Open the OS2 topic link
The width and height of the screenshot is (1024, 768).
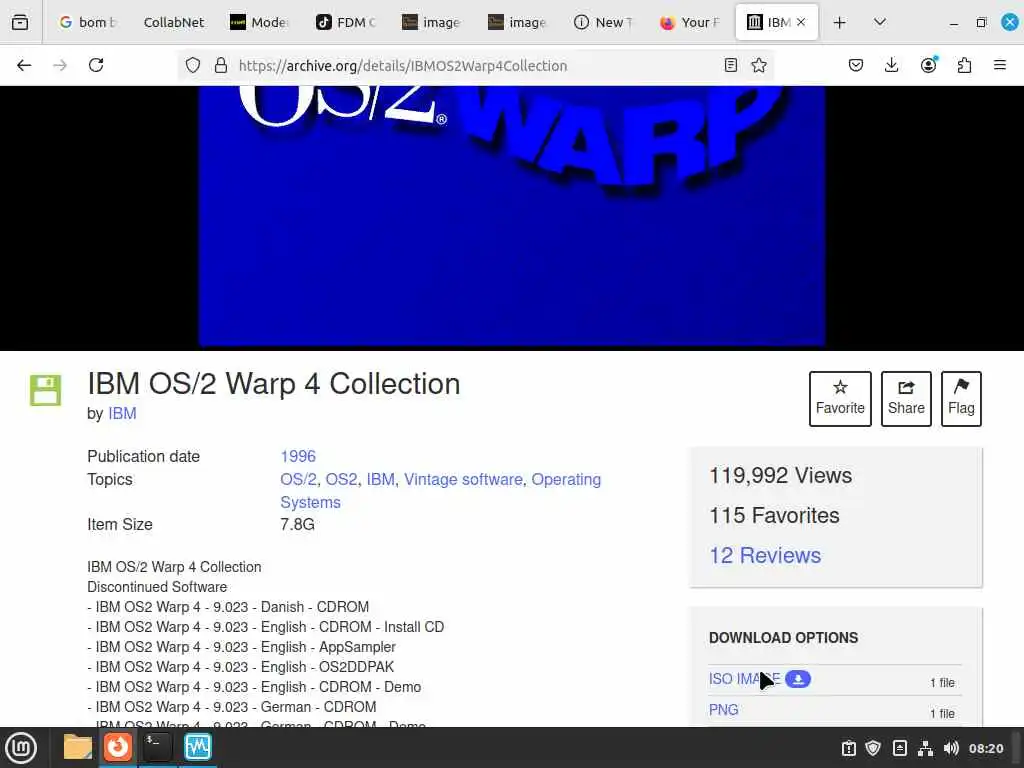tap(341, 479)
